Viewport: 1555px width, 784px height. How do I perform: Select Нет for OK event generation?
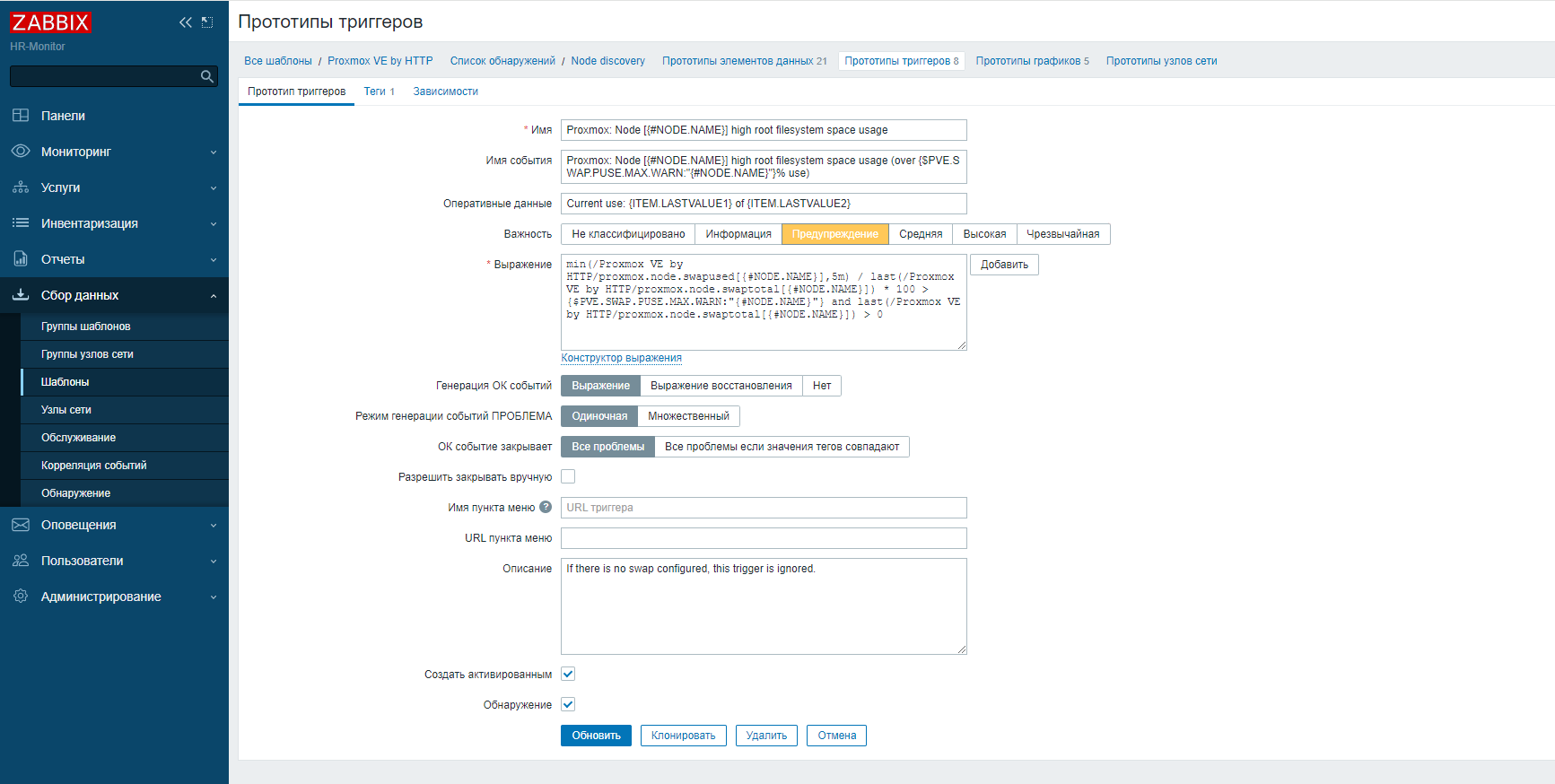822,386
